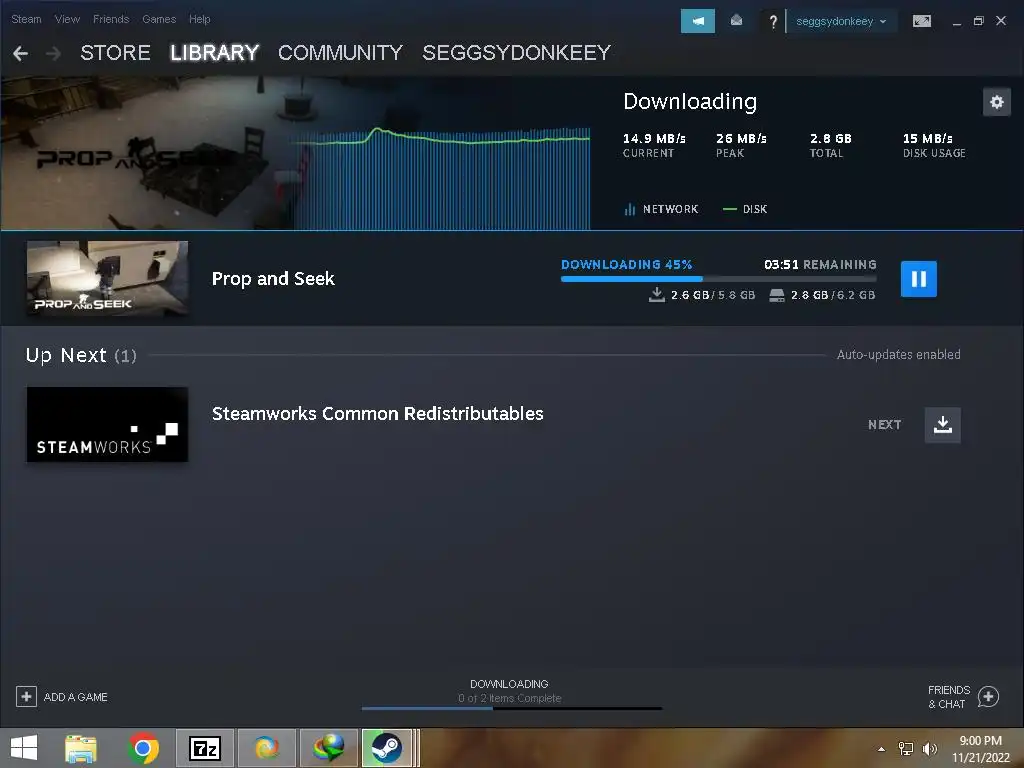Screen dimensions: 1024x768
Task: Open File Explorer from the taskbar
Action: click(81, 748)
